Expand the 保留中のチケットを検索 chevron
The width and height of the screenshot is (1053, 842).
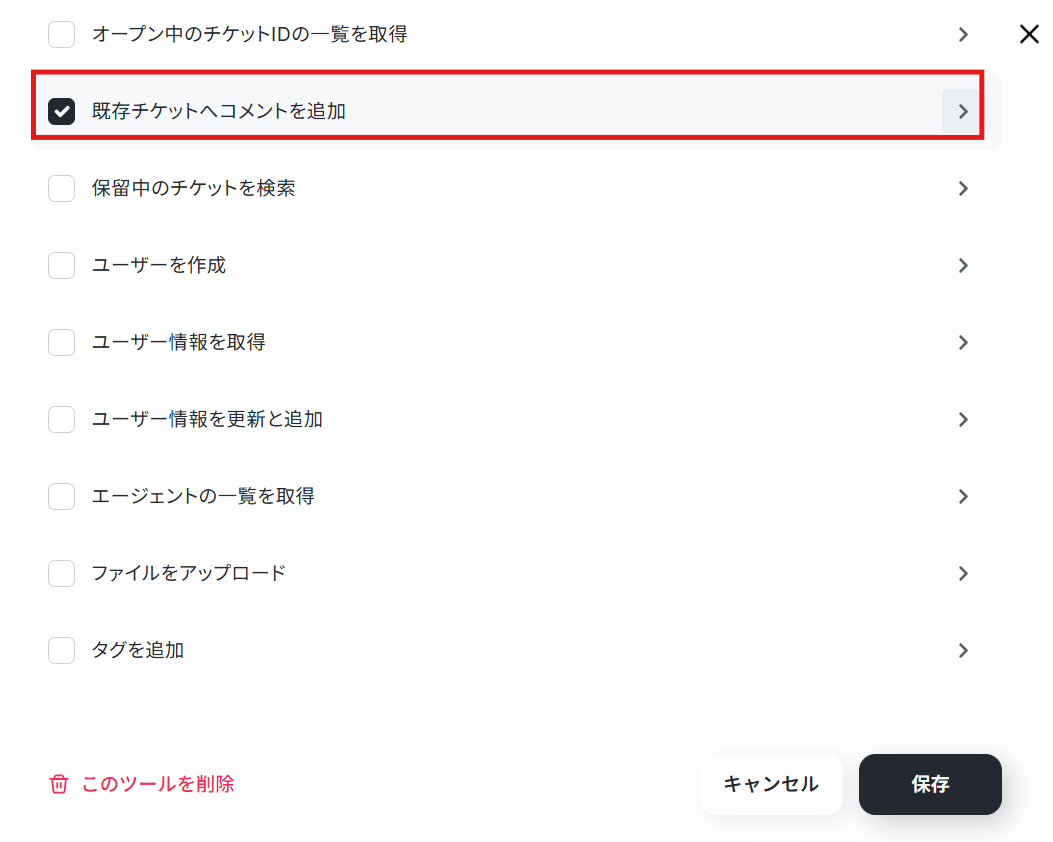pyautogui.click(x=963, y=189)
